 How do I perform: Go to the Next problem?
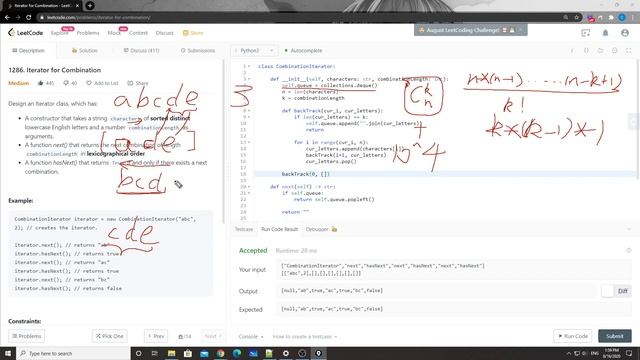[213, 336]
